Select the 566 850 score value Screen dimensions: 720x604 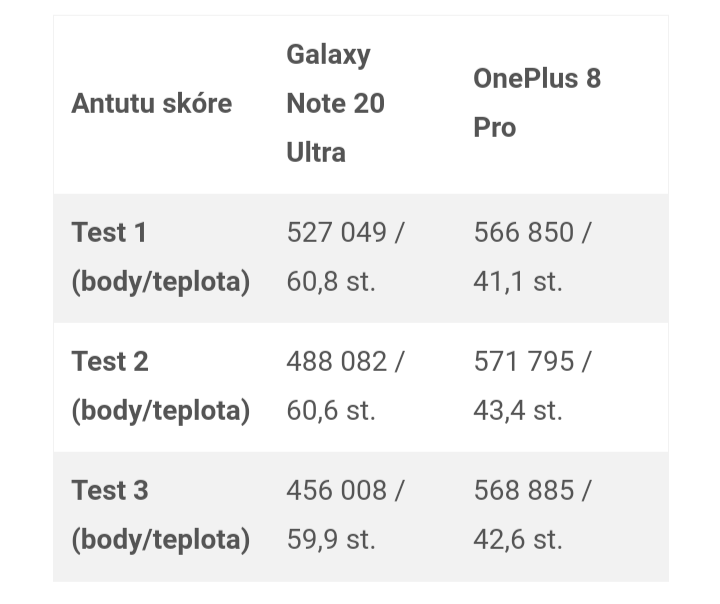(523, 232)
